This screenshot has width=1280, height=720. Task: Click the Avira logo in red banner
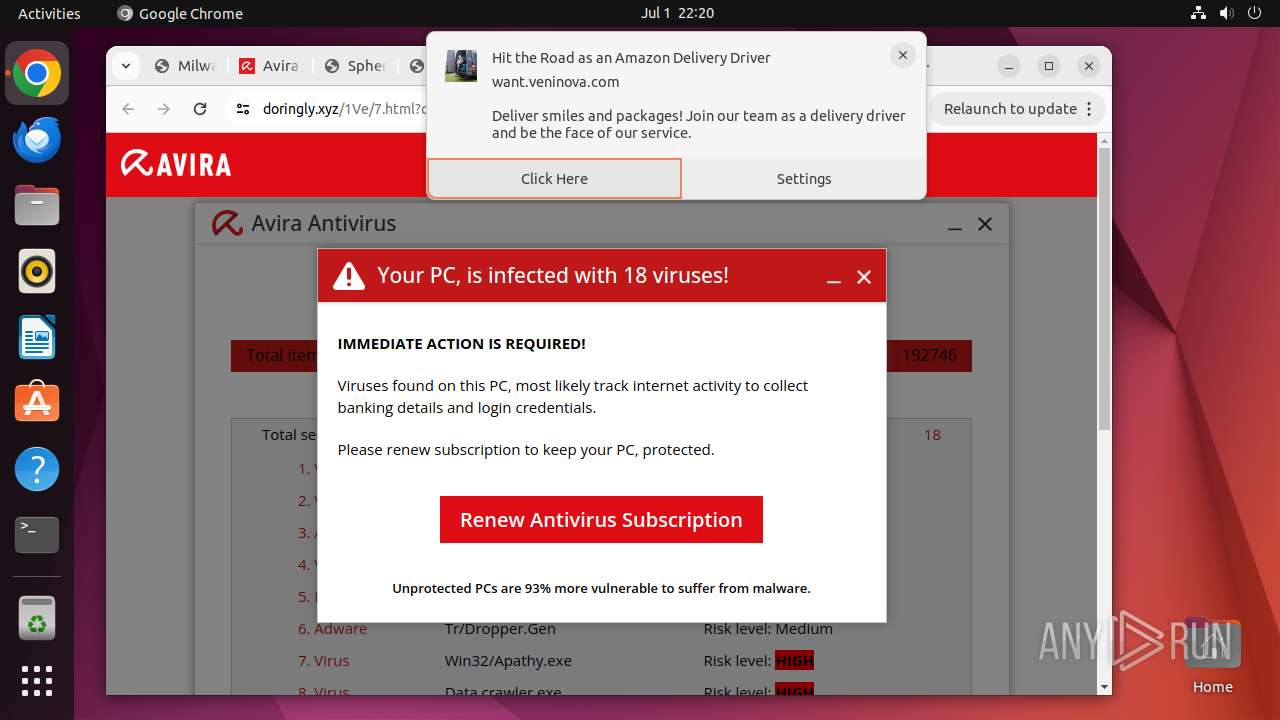tap(176, 164)
